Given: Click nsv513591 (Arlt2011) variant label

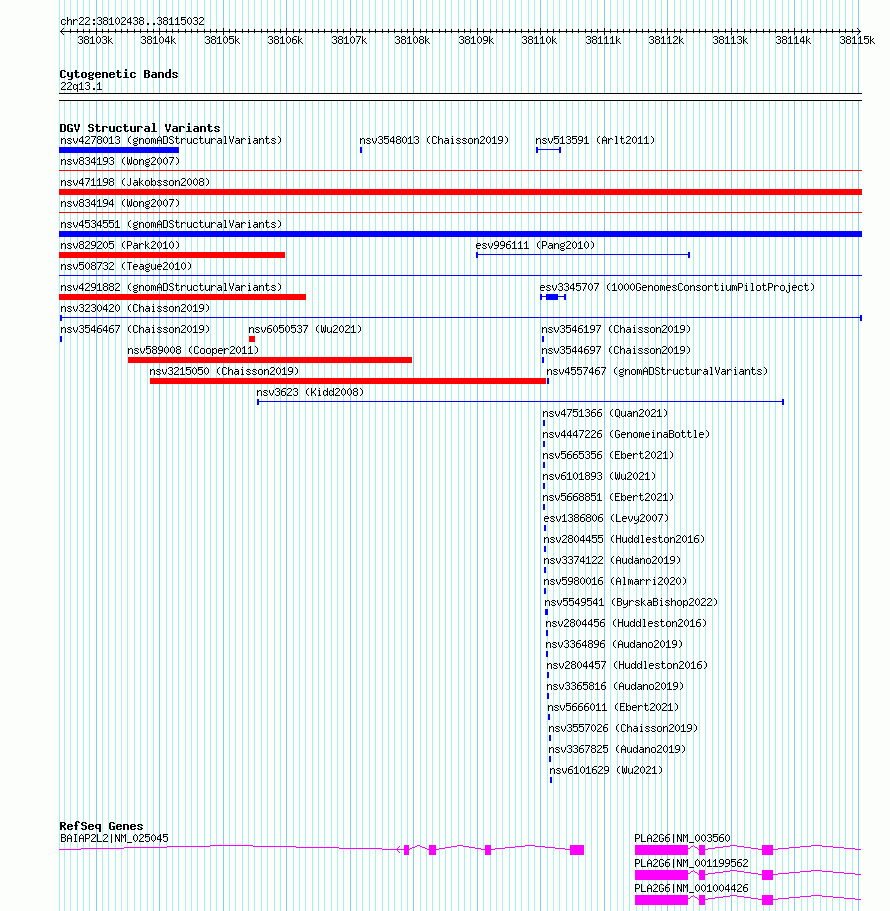Looking at the screenshot, I should tap(595, 140).
